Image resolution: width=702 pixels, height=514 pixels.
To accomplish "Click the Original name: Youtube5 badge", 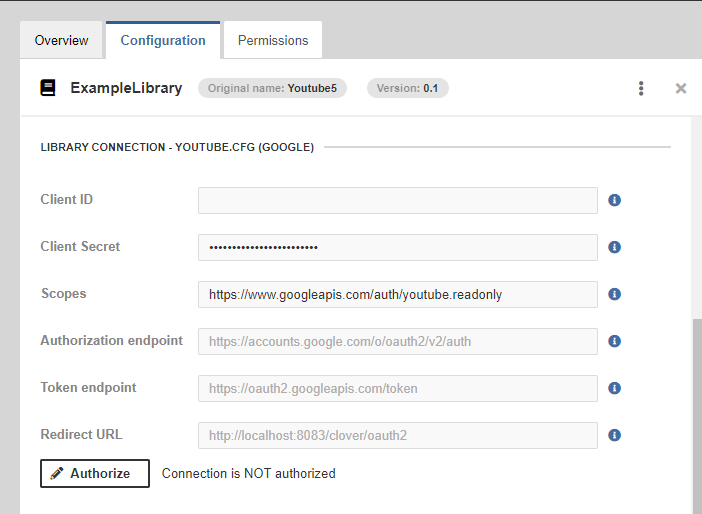I will click(x=272, y=88).
